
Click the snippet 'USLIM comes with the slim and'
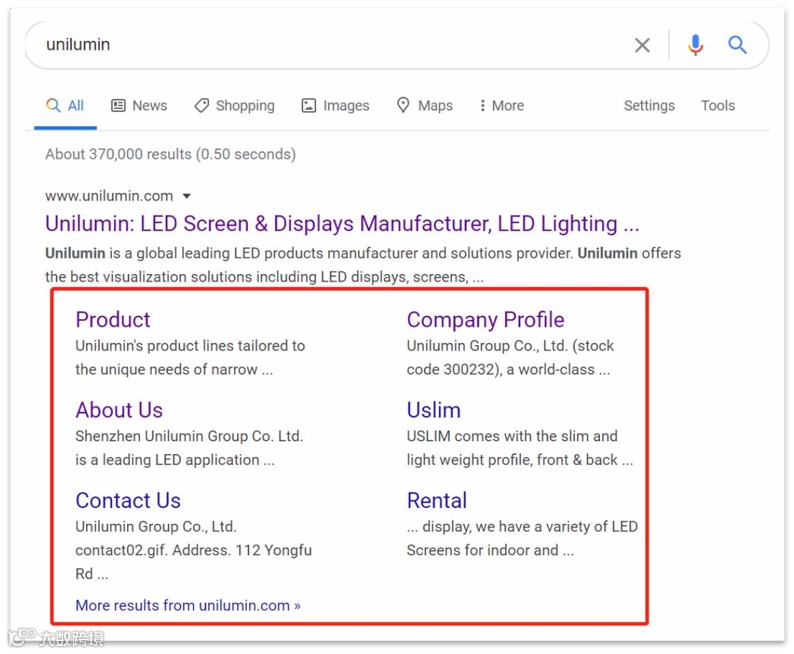coord(512,436)
